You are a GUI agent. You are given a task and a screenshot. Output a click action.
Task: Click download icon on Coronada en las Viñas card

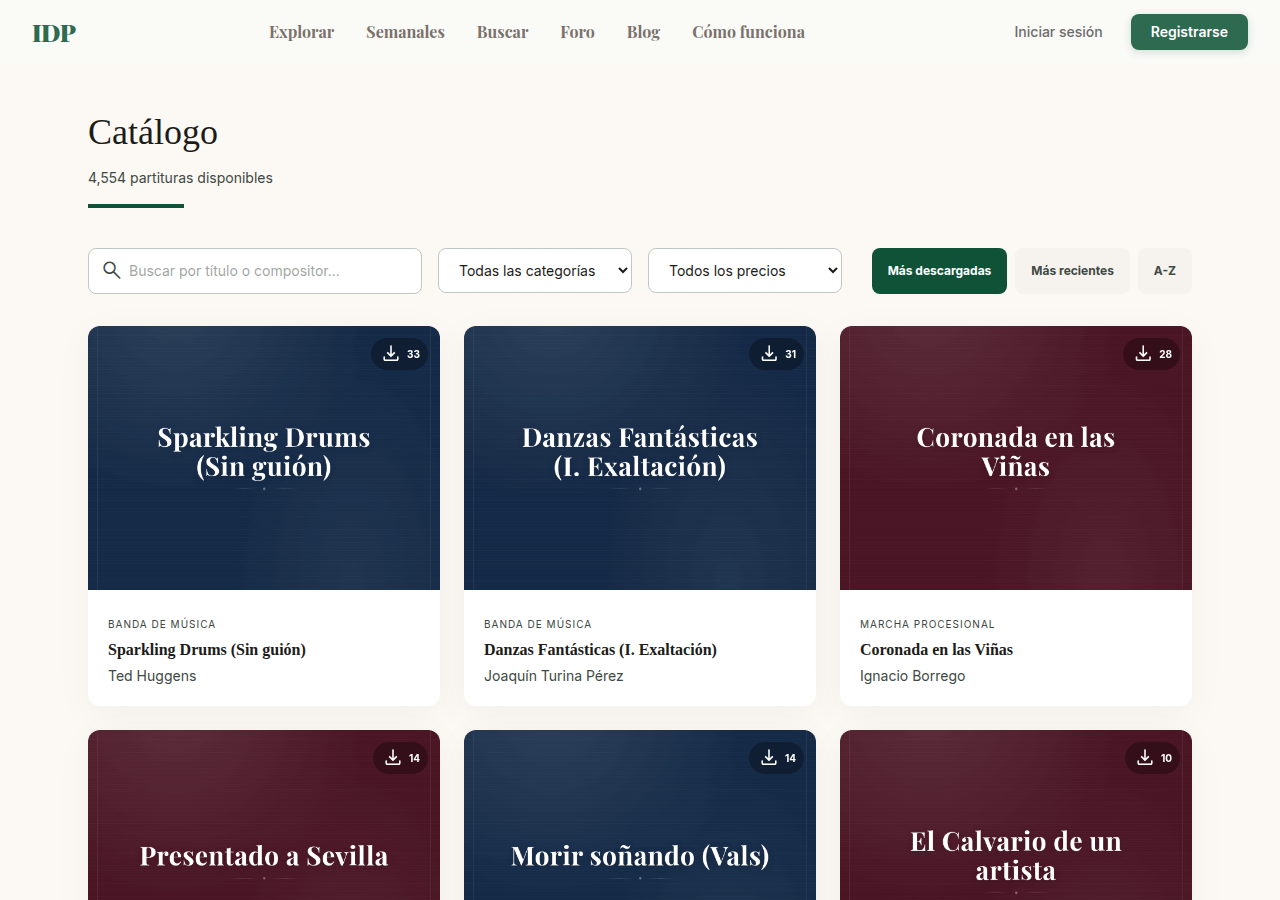[x=1143, y=353]
